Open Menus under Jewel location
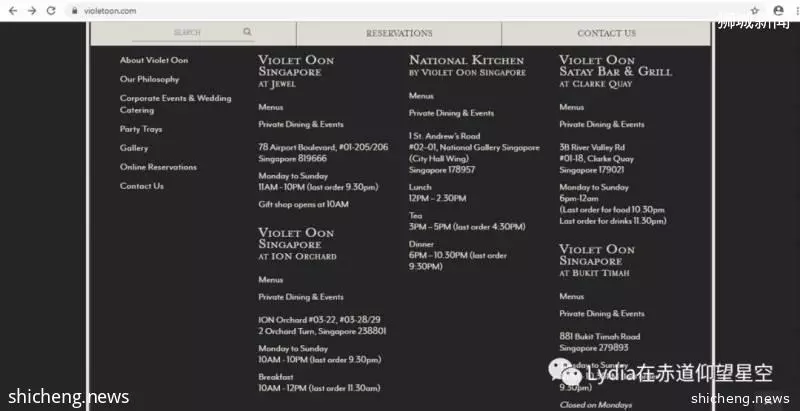800x411 pixels. pyautogui.click(x=270, y=108)
